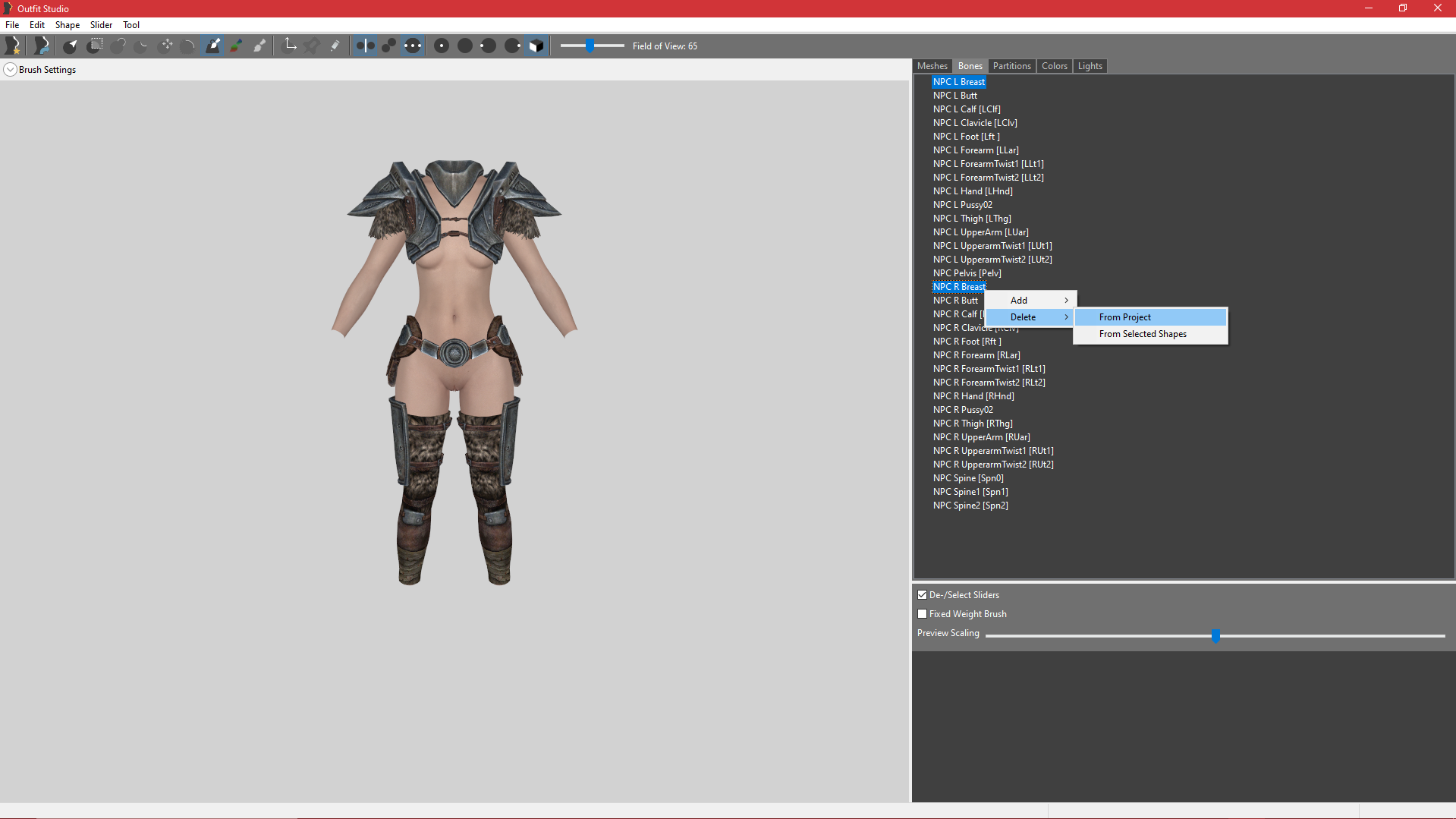Choose Delete From Project
The height and width of the screenshot is (819, 1456).
1150,317
